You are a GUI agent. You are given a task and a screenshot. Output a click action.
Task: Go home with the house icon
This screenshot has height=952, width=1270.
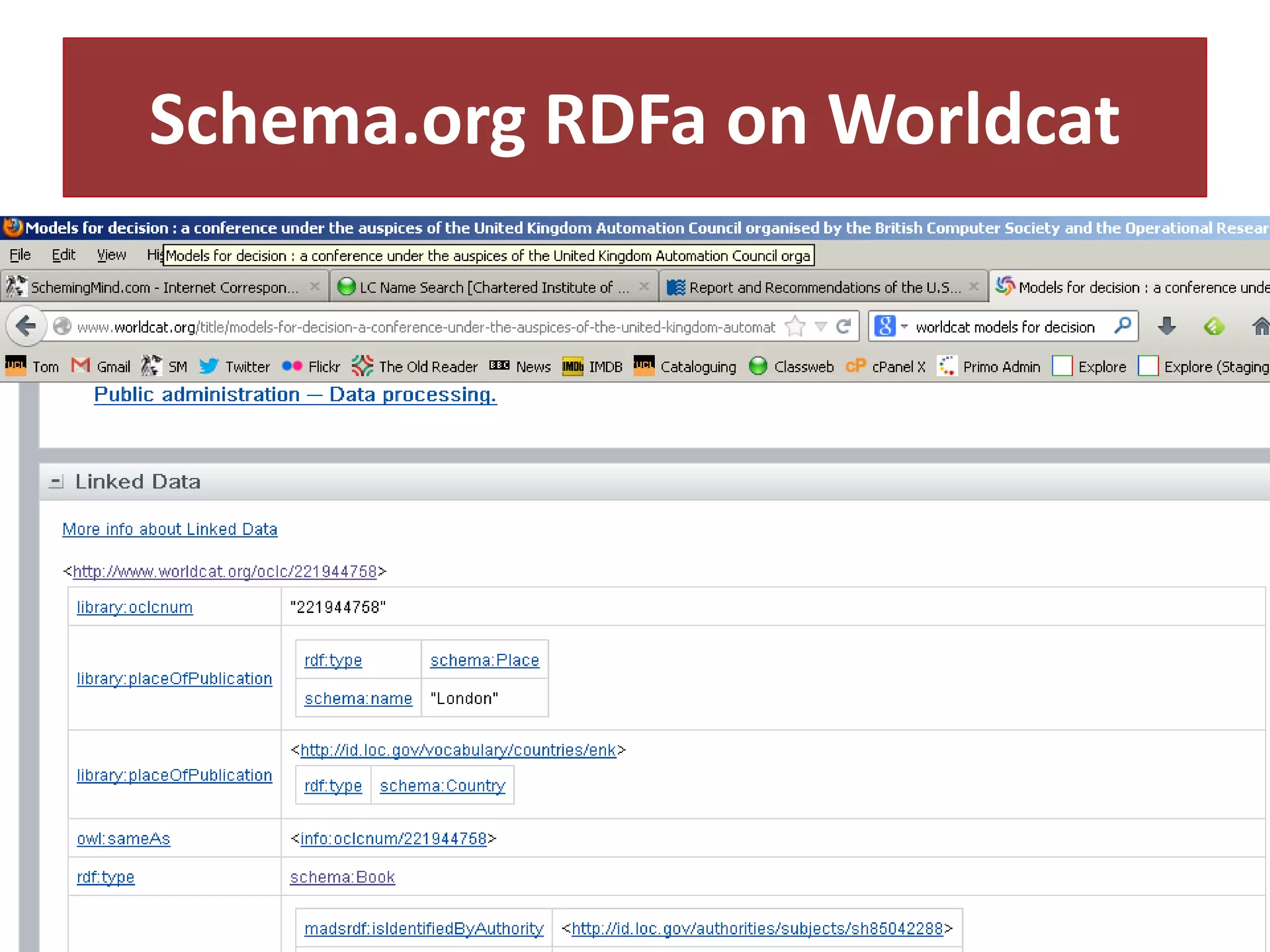point(1261,326)
